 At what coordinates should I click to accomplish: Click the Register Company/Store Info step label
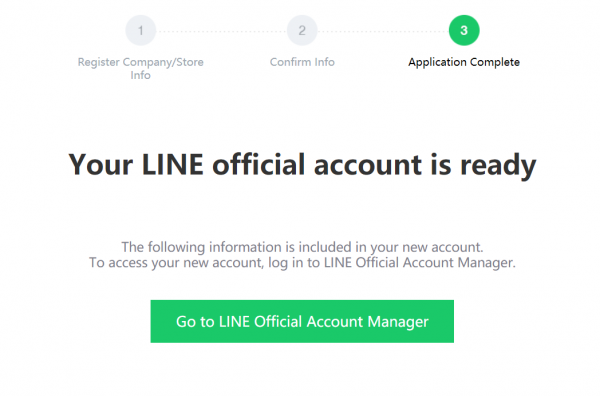(x=140, y=68)
